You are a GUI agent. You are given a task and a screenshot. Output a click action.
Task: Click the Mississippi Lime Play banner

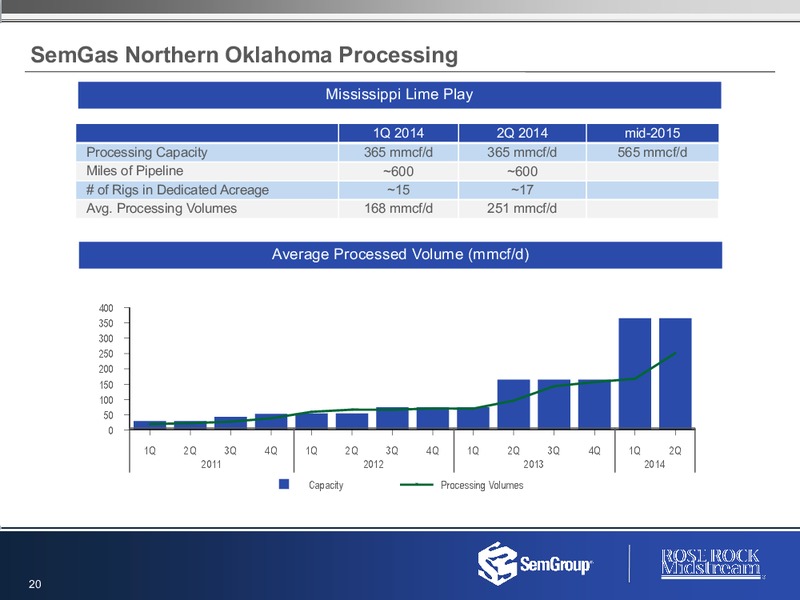399,95
